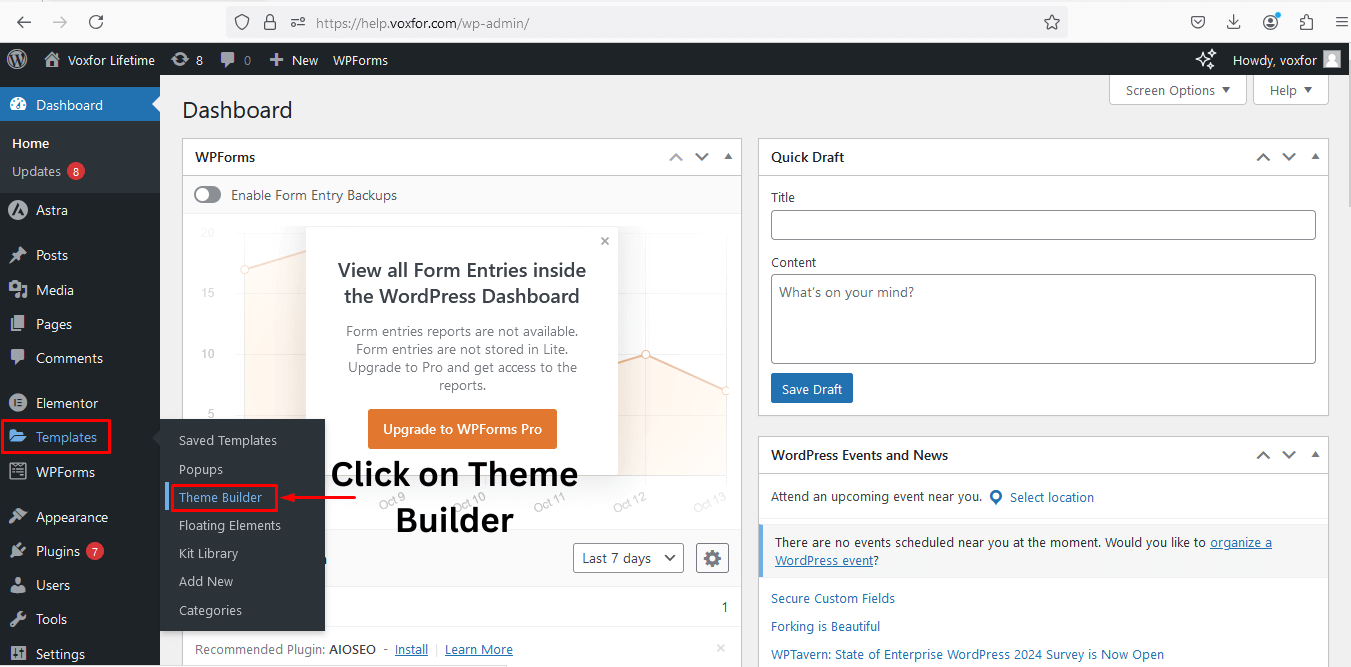Click the Save Draft button

(x=811, y=388)
